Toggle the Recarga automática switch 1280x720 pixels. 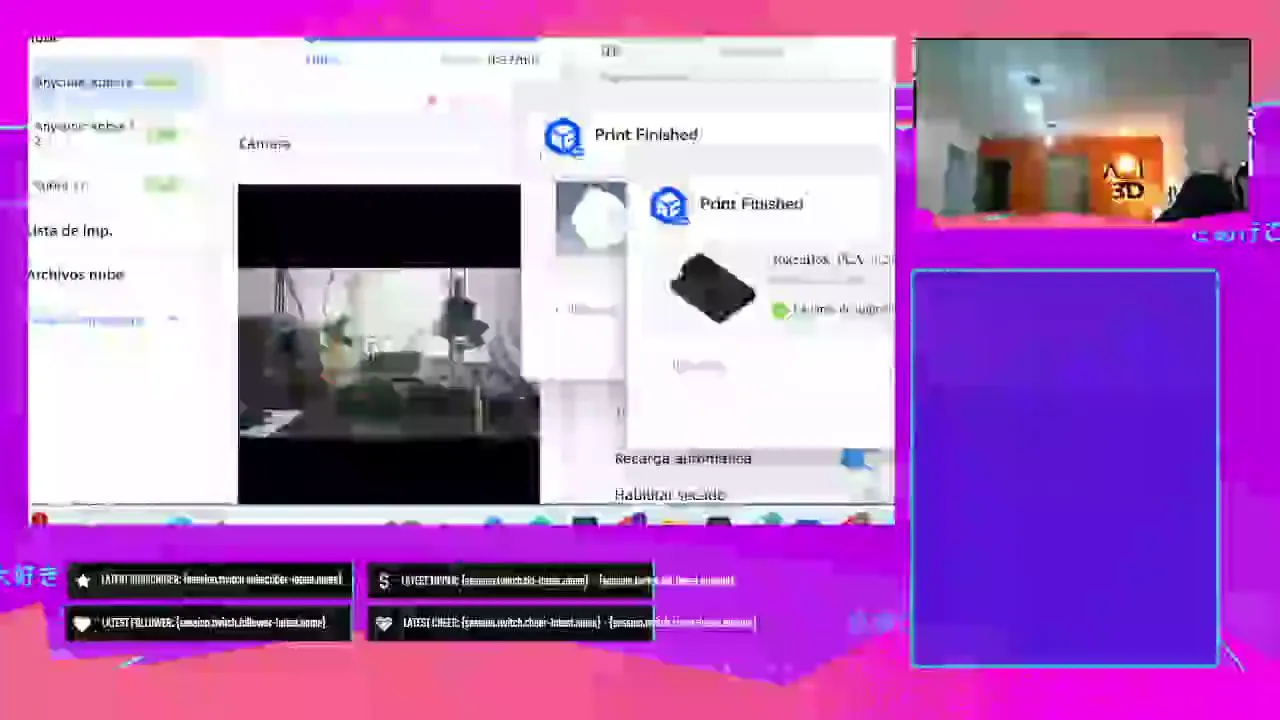[857, 459]
